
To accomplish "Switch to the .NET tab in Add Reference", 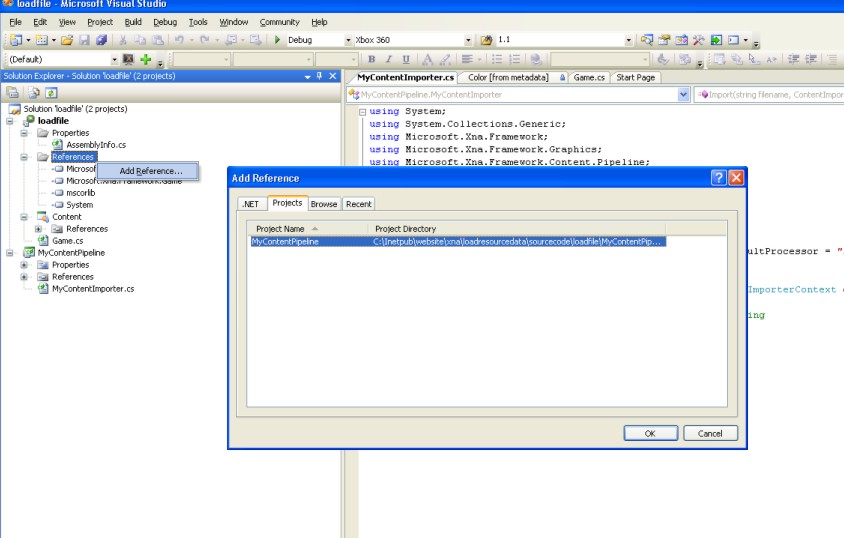I will point(250,204).
